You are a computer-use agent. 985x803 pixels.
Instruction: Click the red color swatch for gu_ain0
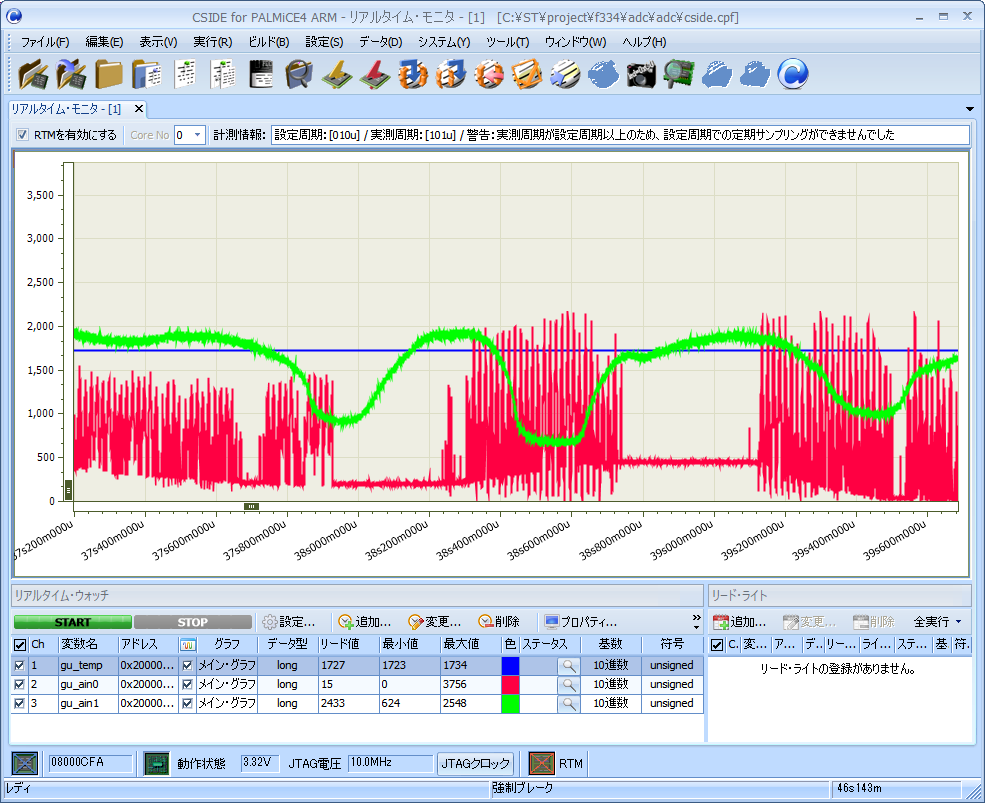point(510,684)
